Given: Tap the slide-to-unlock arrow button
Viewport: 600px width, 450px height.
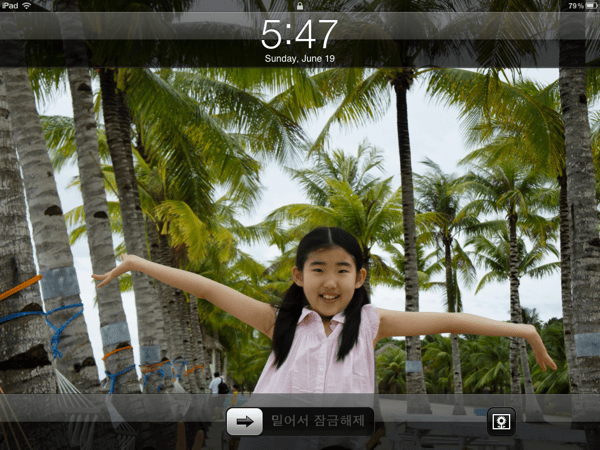Looking at the screenshot, I should coord(244,421).
